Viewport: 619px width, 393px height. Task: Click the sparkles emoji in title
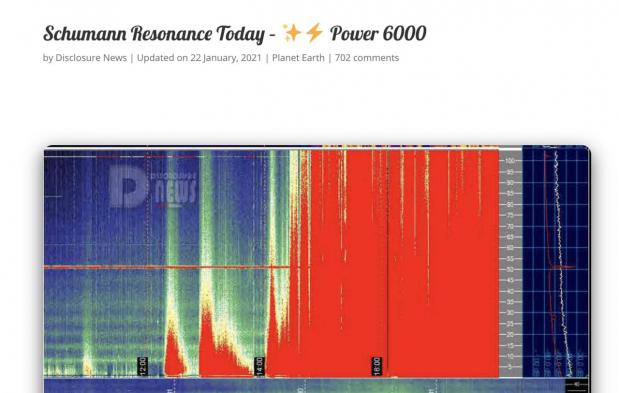pyautogui.click(x=292, y=32)
